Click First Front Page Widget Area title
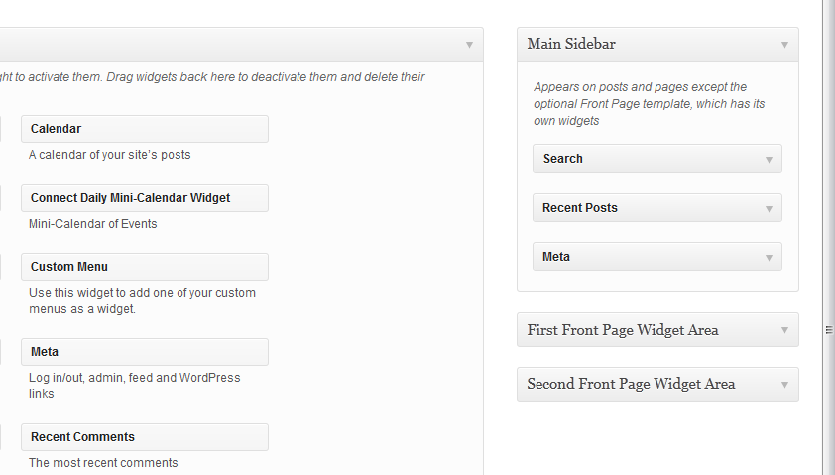 623,330
